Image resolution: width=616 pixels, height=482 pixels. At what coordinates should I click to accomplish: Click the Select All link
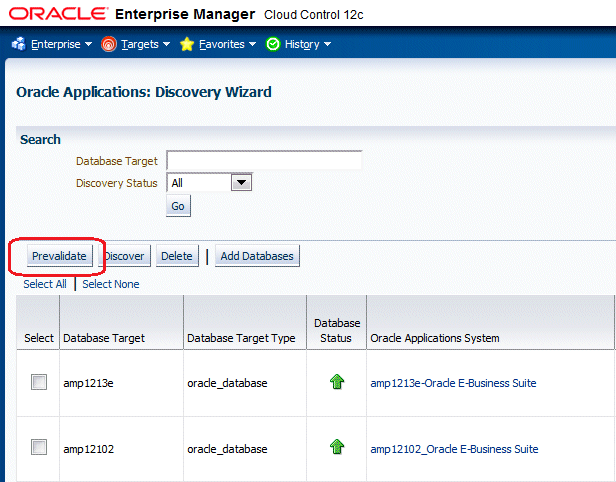[45, 284]
